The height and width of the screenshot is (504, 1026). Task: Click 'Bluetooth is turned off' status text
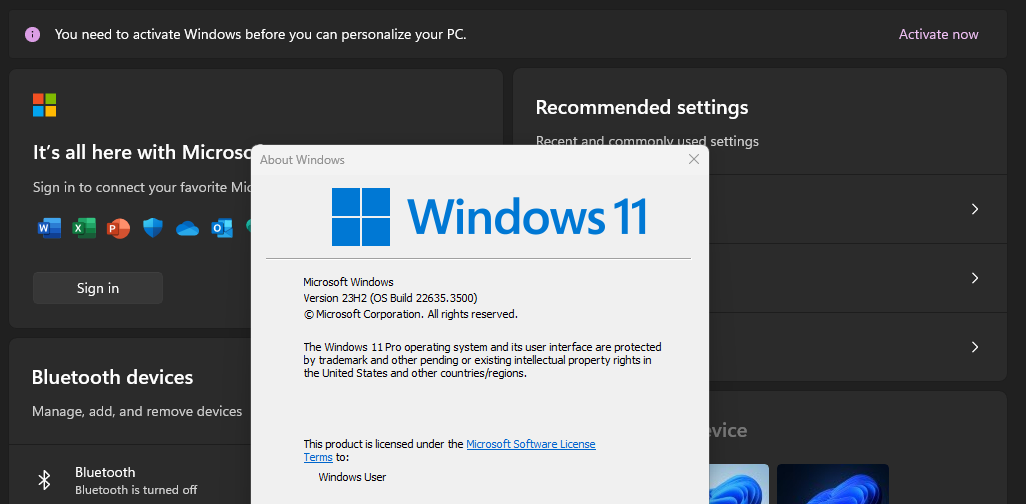[x=136, y=490]
